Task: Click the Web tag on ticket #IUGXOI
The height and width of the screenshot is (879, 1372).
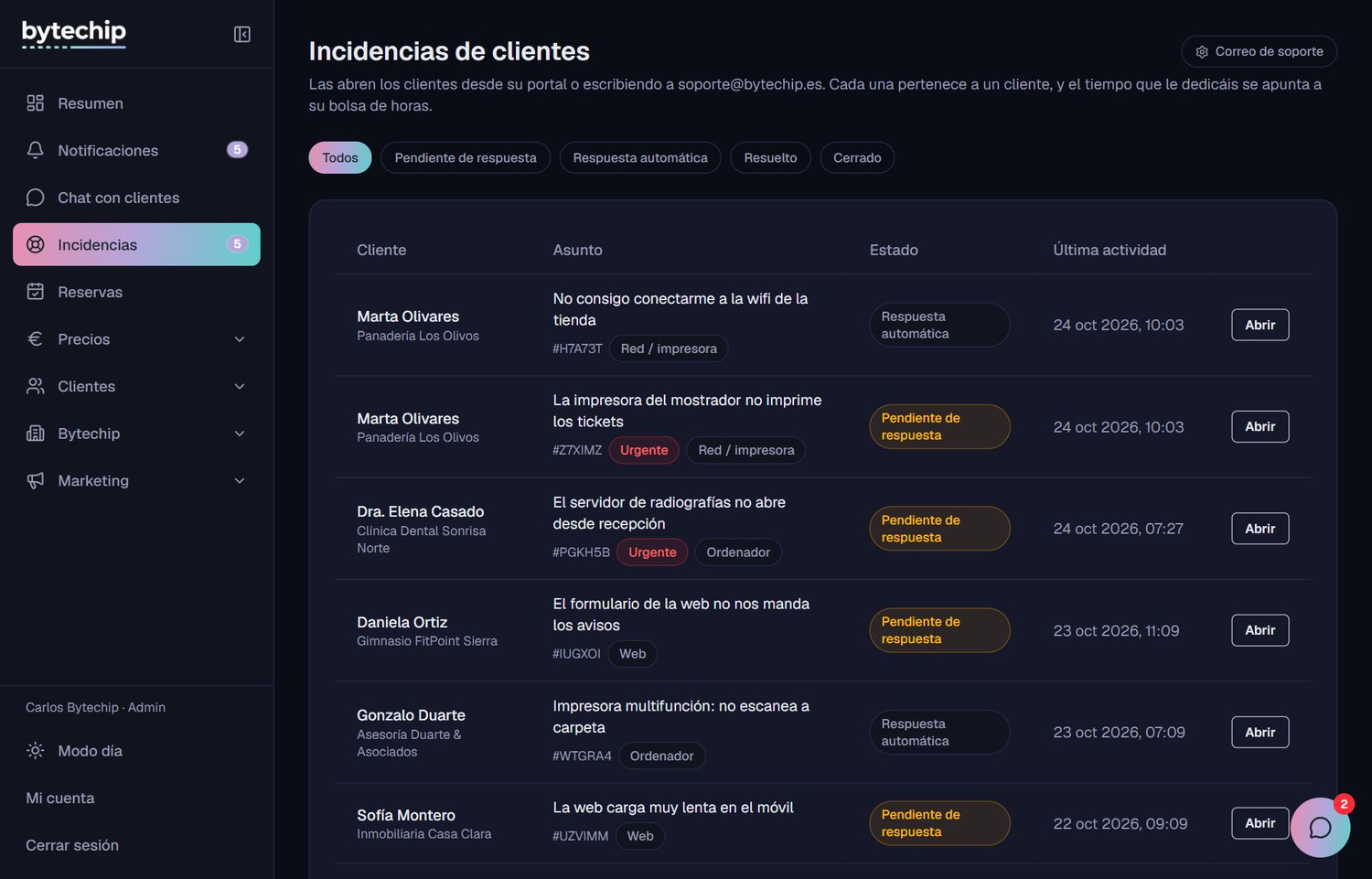Action: tap(633, 654)
